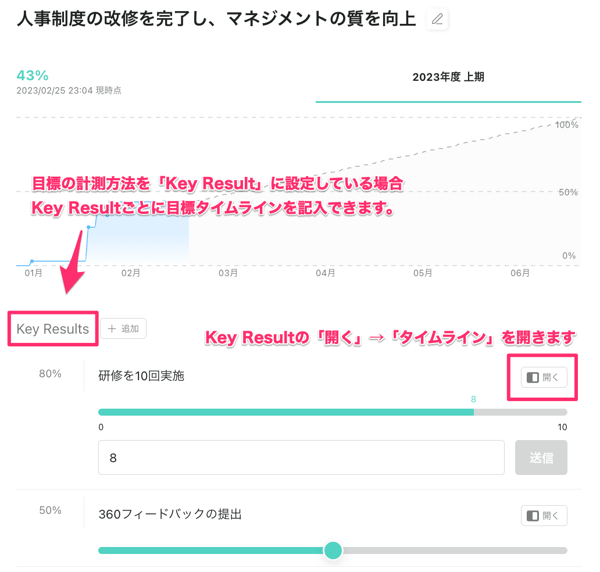The image size is (600, 572).
Task: Click the Key Results section heading
Action: point(53,329)
